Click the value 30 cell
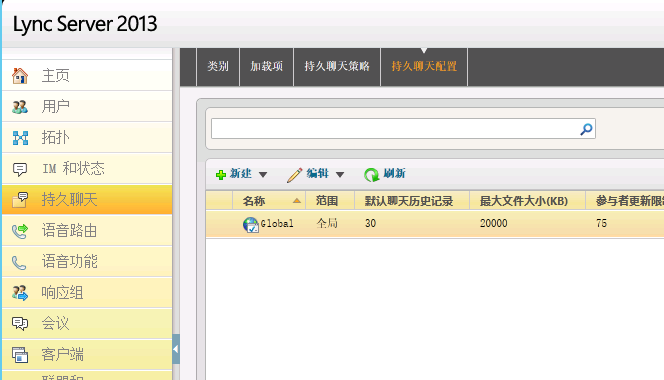 tap(371, 223)
